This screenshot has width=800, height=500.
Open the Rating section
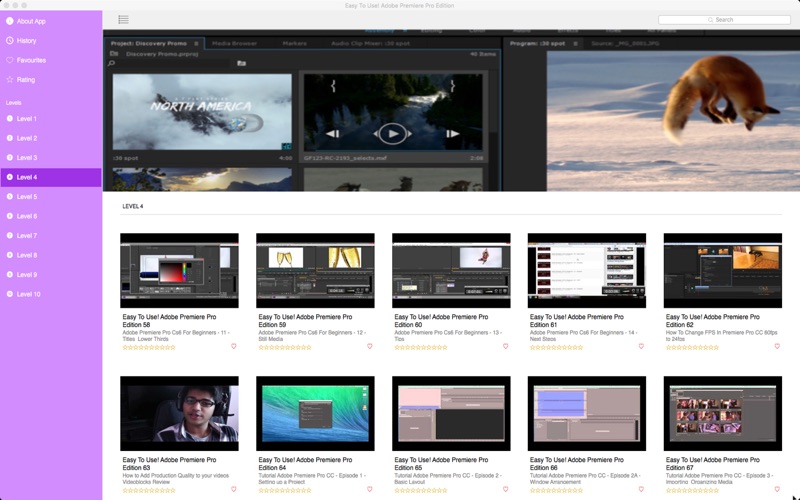tap(51, 80)
